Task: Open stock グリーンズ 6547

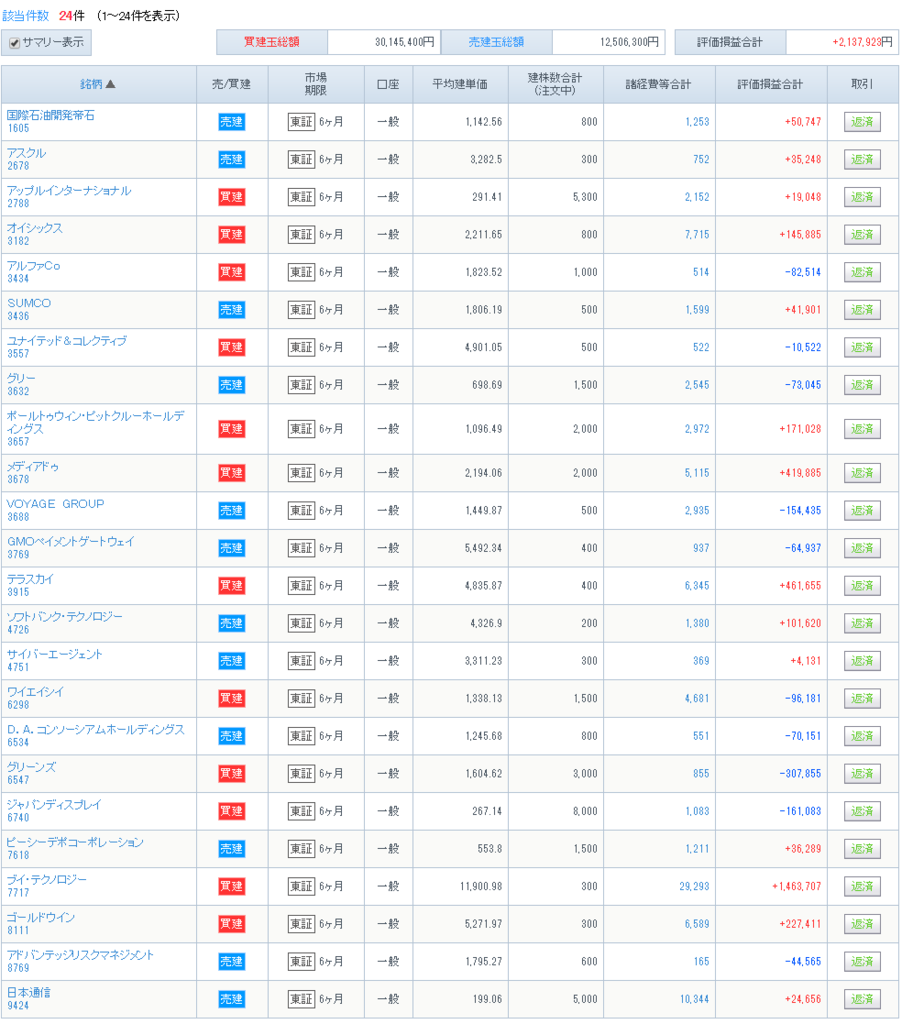Action: [x=31, y=773]
